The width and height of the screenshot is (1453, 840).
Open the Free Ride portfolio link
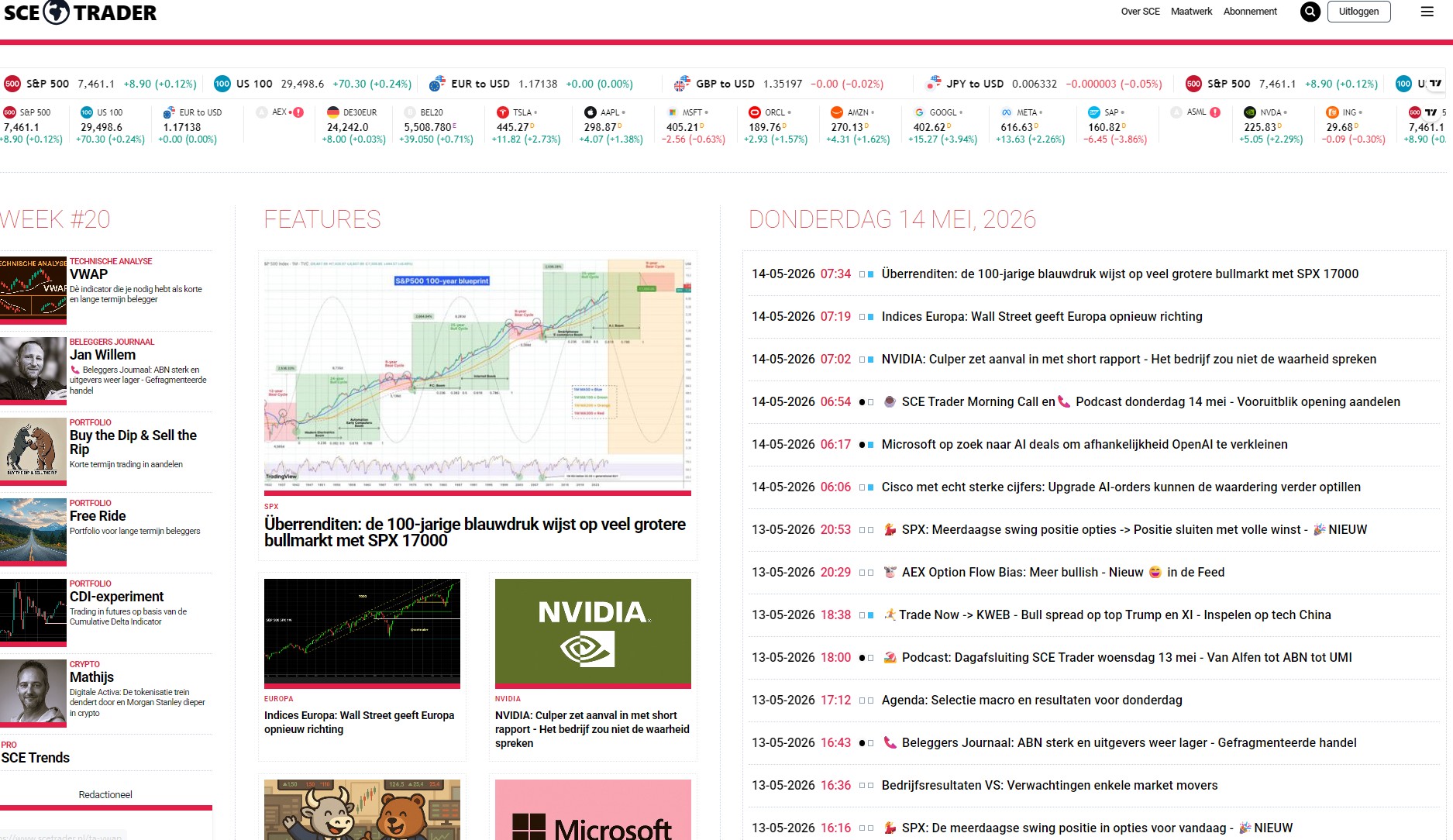98,516
